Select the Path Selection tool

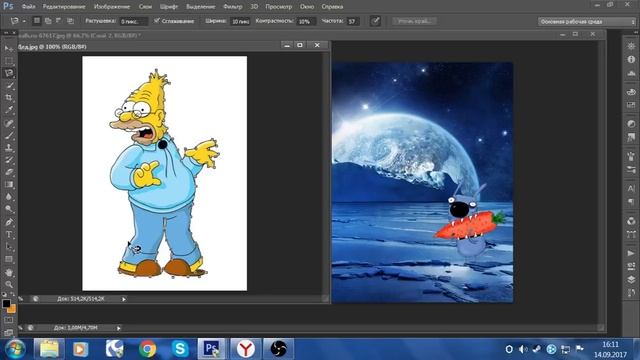[9, 247]
